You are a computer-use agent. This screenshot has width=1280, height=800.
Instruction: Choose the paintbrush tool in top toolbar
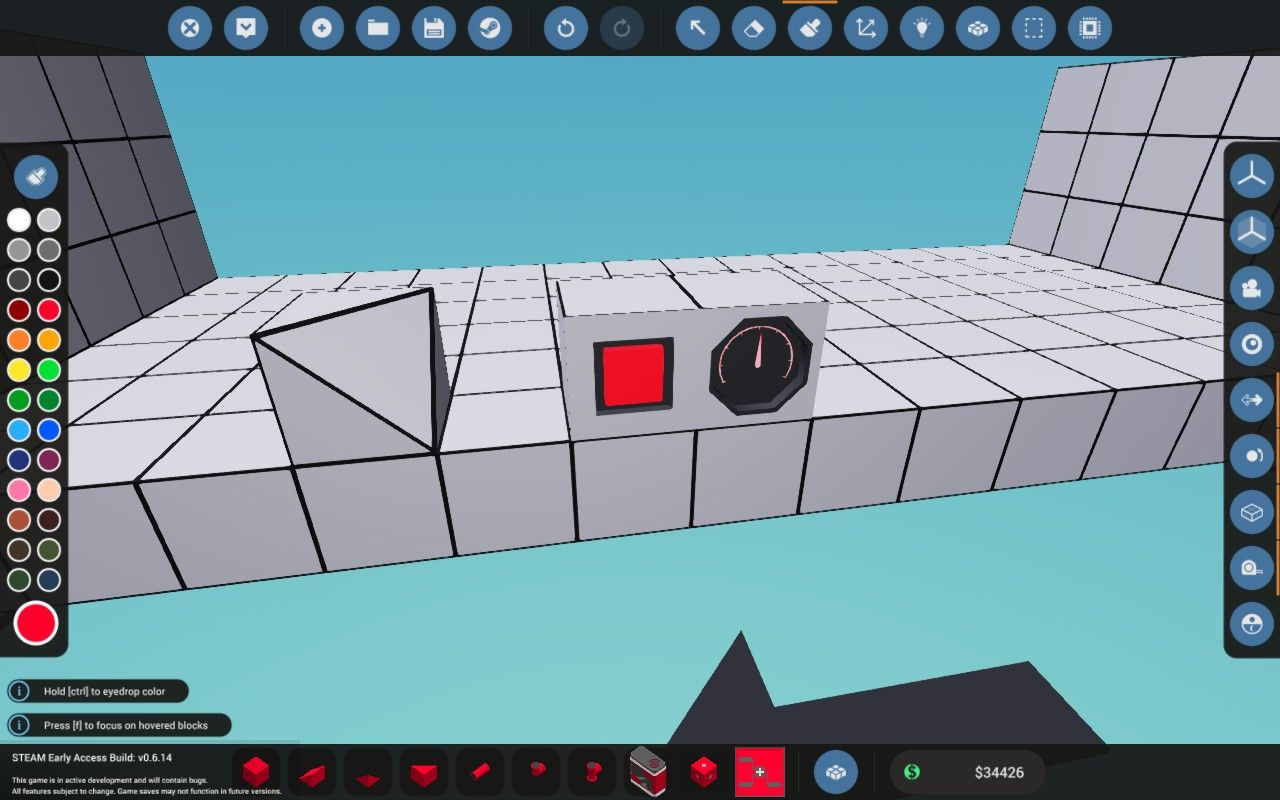[x=810, y=28]
